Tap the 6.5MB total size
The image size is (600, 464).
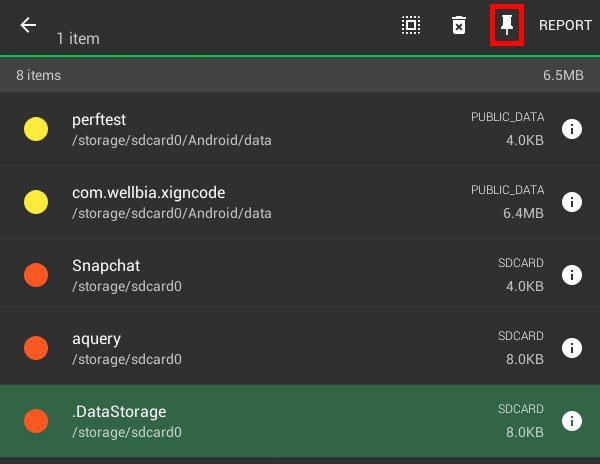click(x=563, y=75)
